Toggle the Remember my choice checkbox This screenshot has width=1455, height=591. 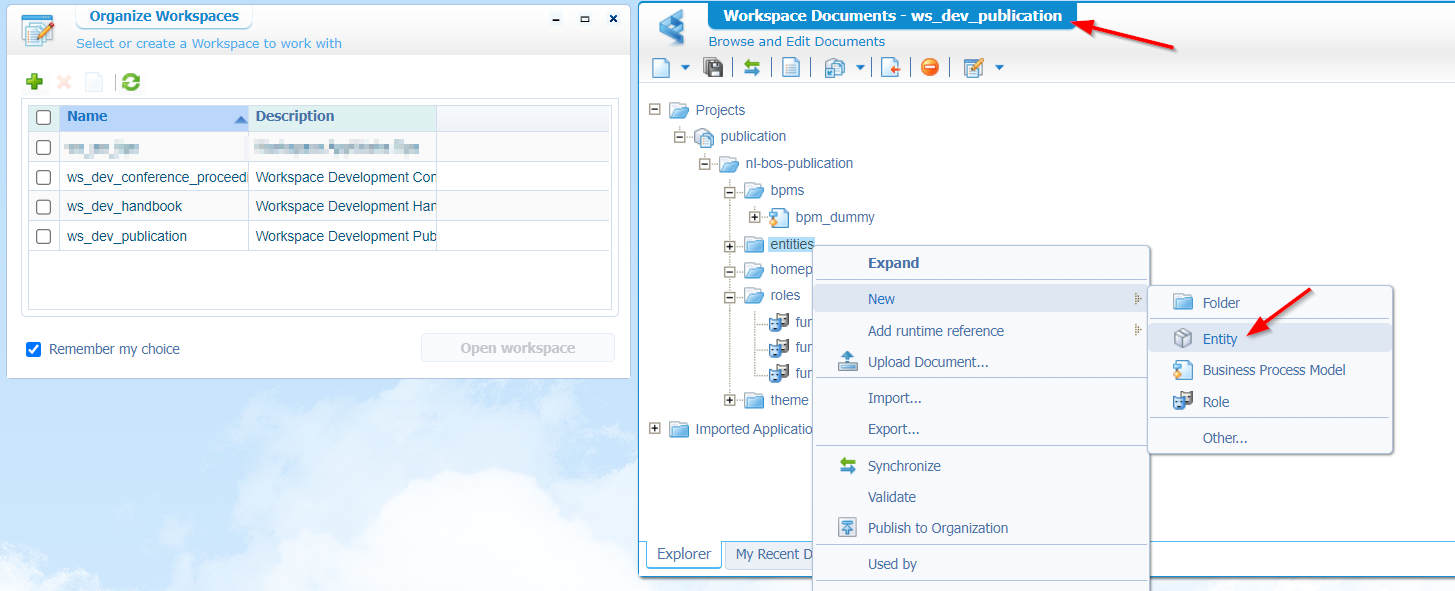34,349
